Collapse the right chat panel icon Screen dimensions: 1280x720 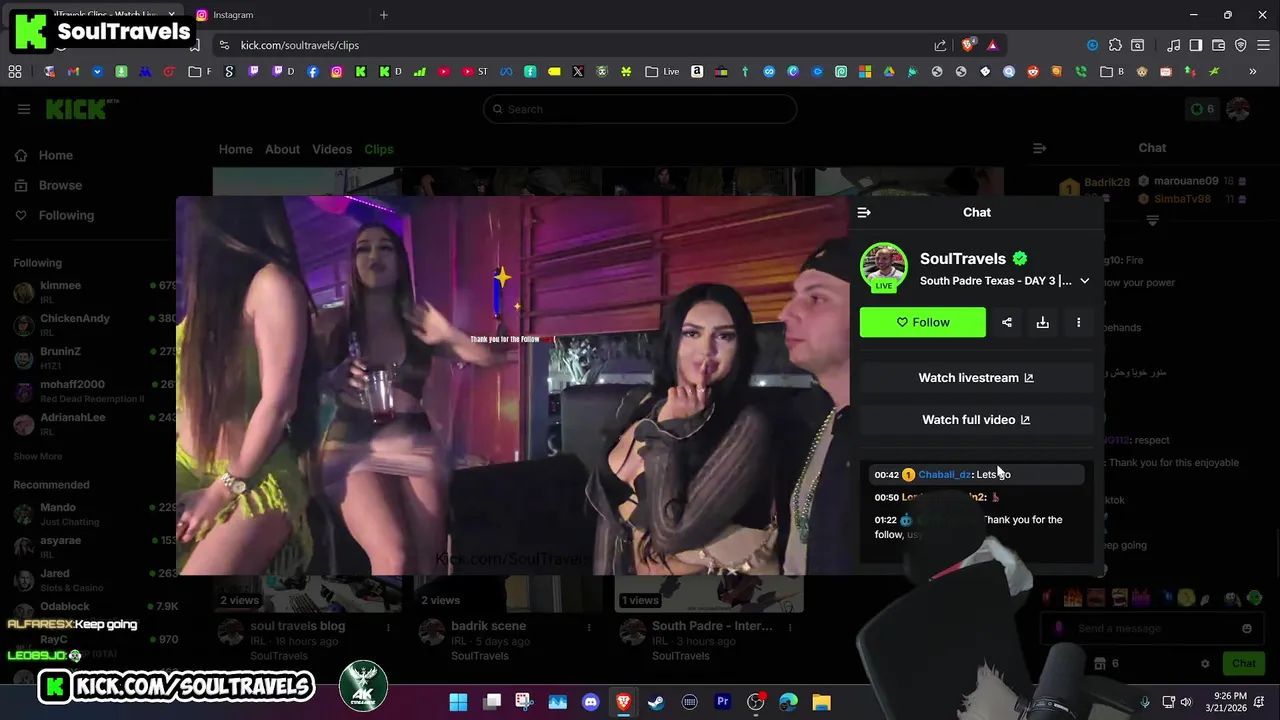click(1039, 148)
